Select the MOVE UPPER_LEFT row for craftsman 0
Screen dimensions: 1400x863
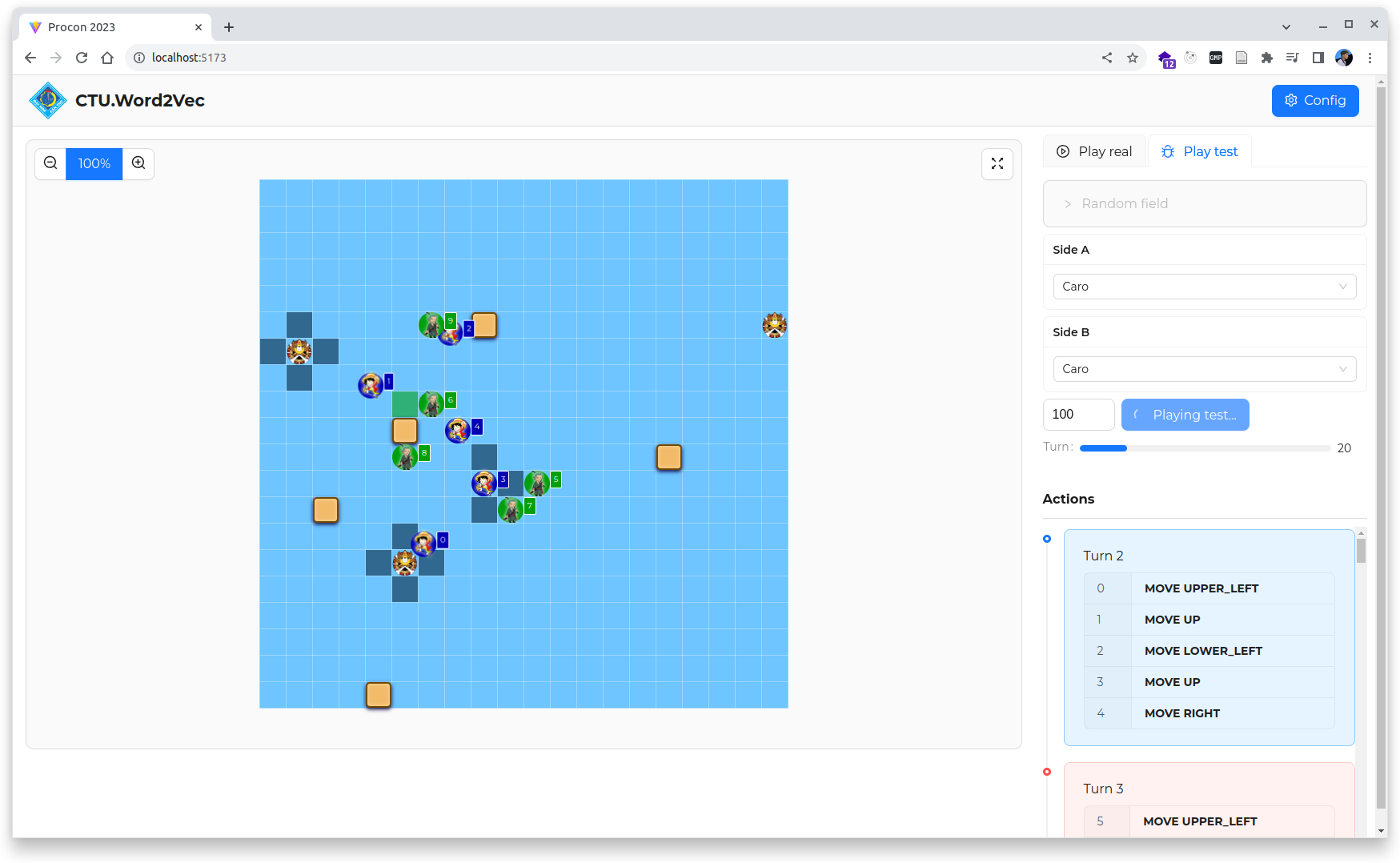1209,588
